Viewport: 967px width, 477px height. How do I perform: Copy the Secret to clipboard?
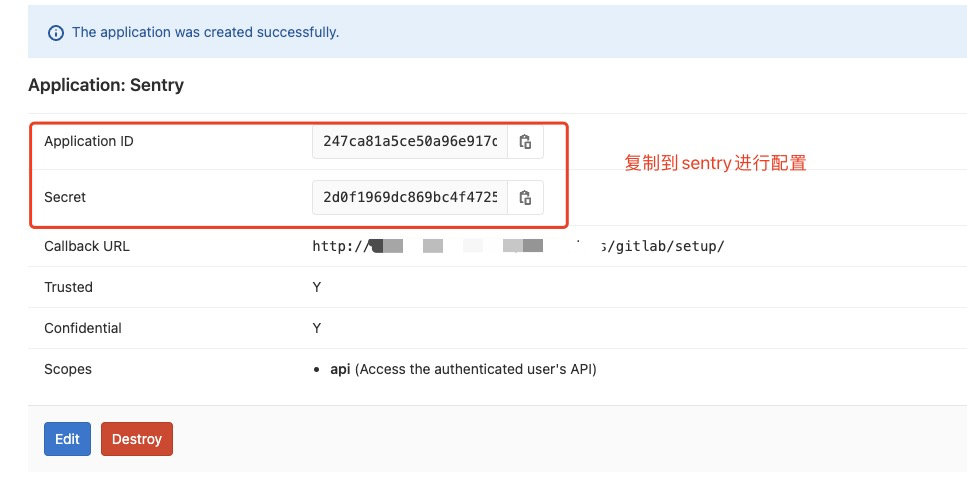point(525,197)
